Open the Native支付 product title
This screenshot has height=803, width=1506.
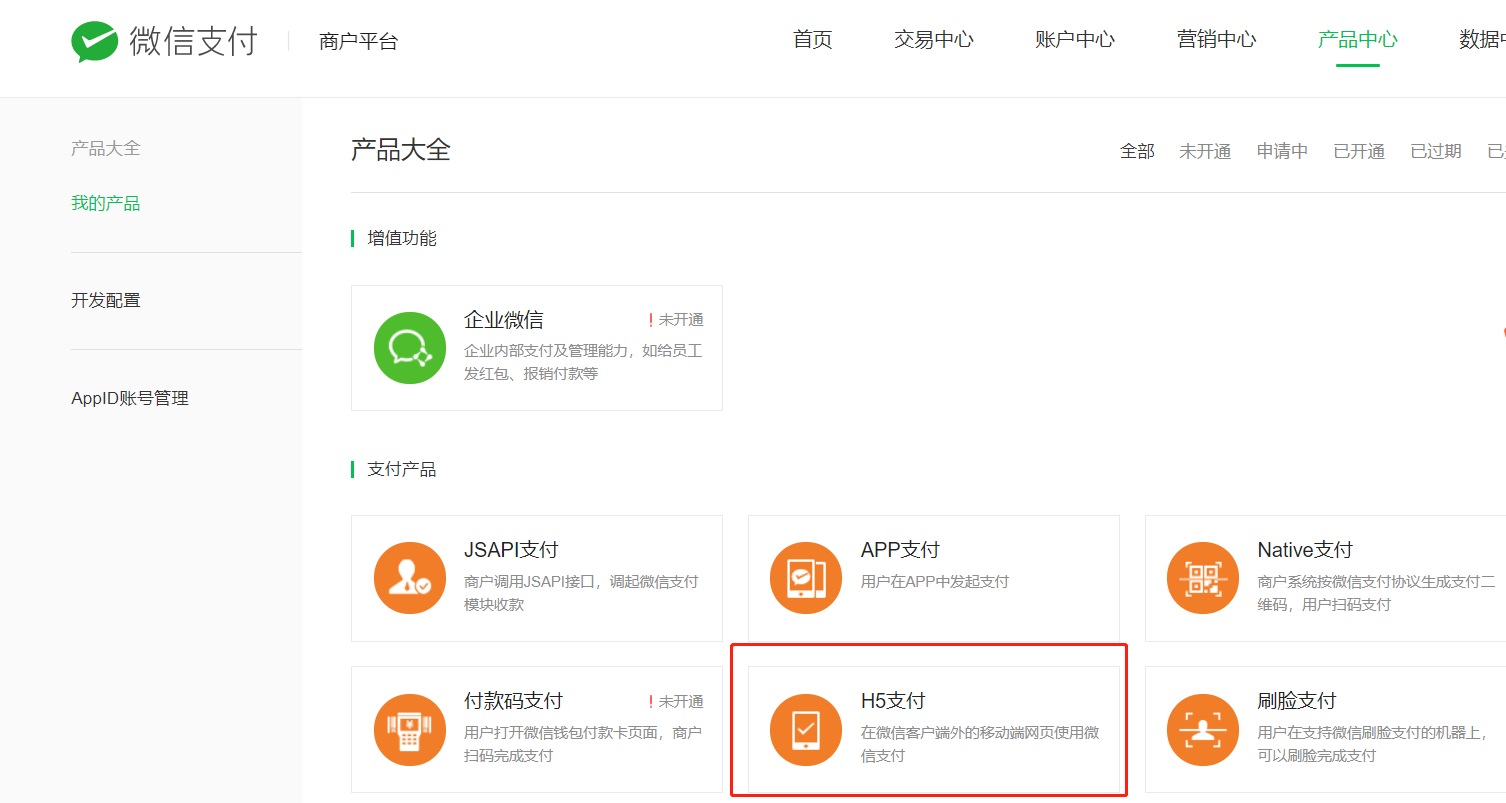pyautogui.click(x=1305, y=550)
